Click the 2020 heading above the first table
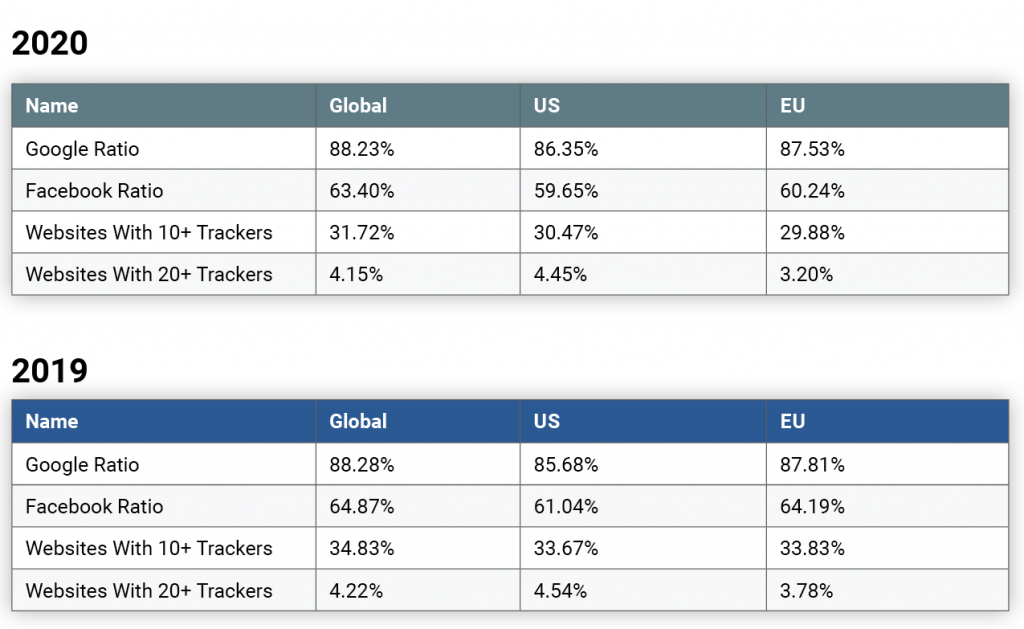 (50, 44)
